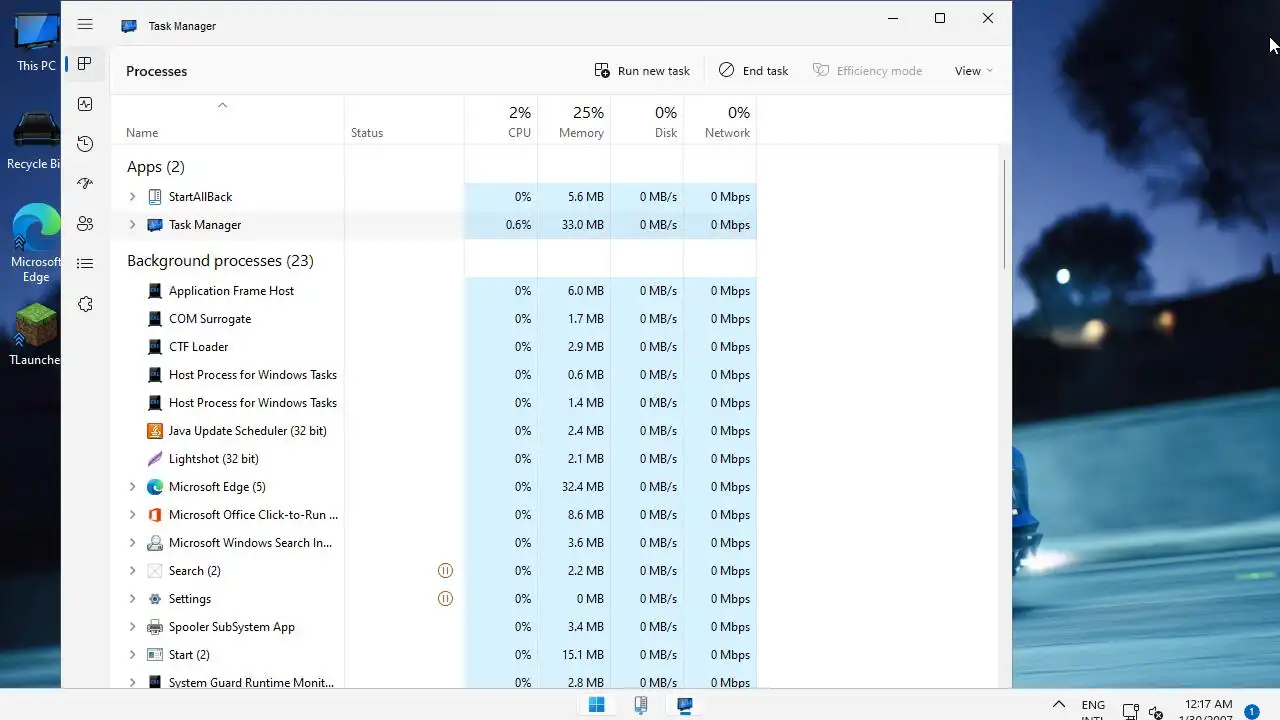Image resolution: width=1280 pixels, height=720 pixels.
Task: Open the Users page in the sidebar
Action: (85, 224)
